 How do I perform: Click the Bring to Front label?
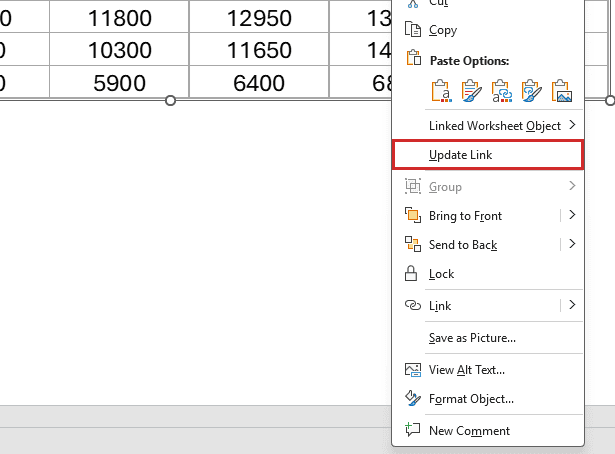tap(465, 216)
